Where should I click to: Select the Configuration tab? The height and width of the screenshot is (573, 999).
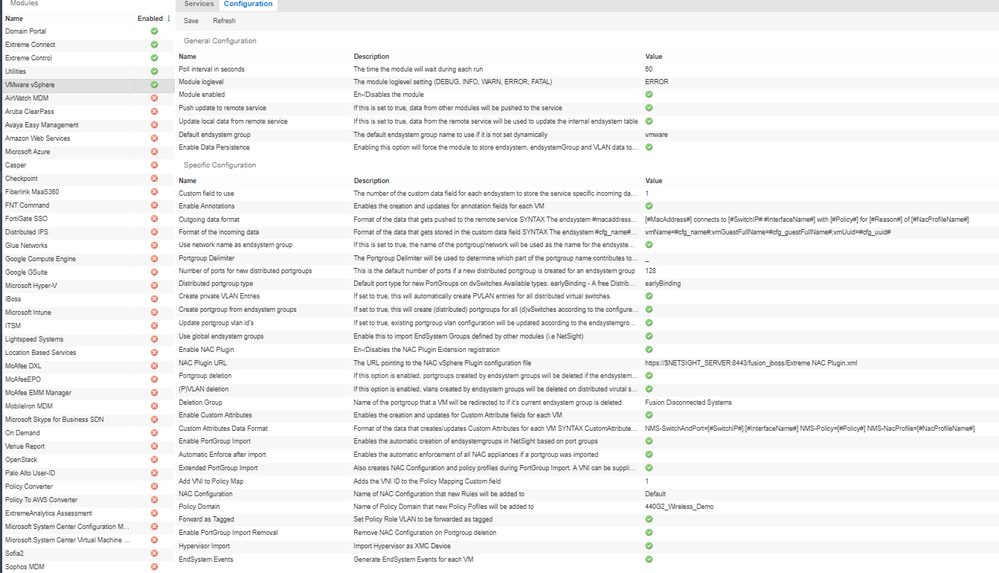(248, 4)
